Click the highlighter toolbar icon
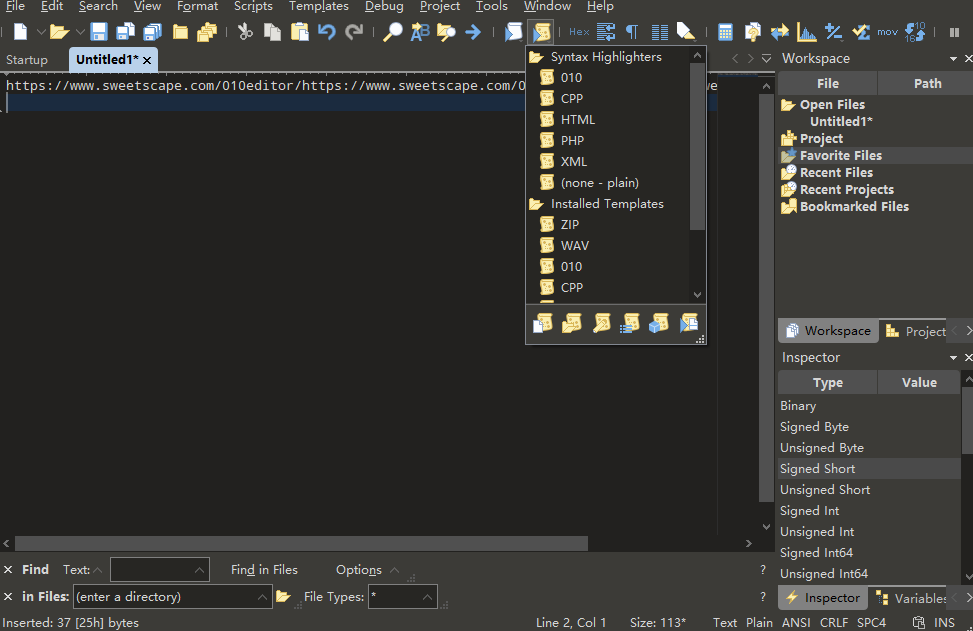The height and width of the screenshot is (631, 973). click(x=686, y=32)
